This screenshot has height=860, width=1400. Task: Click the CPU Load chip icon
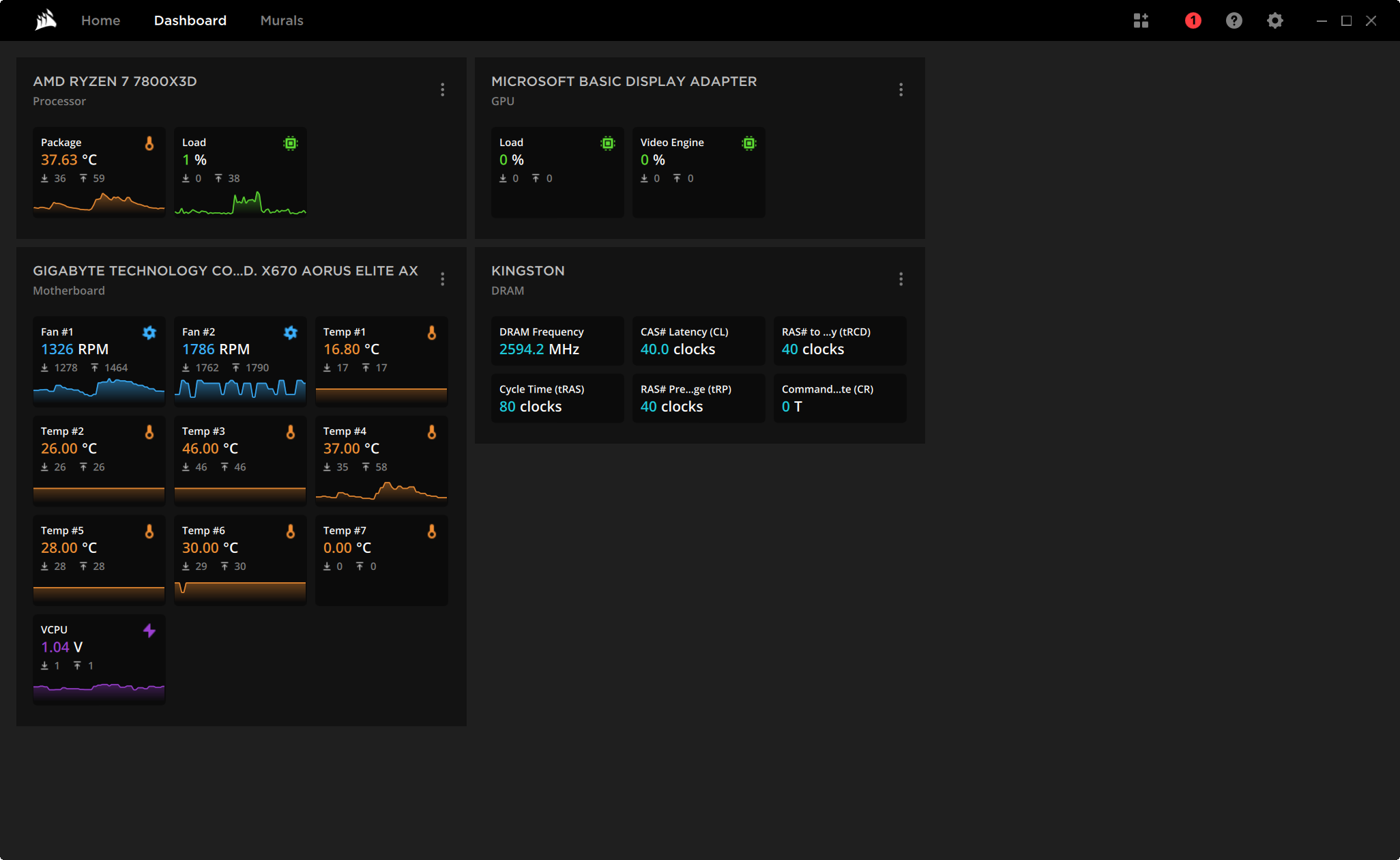coord(291,143)
